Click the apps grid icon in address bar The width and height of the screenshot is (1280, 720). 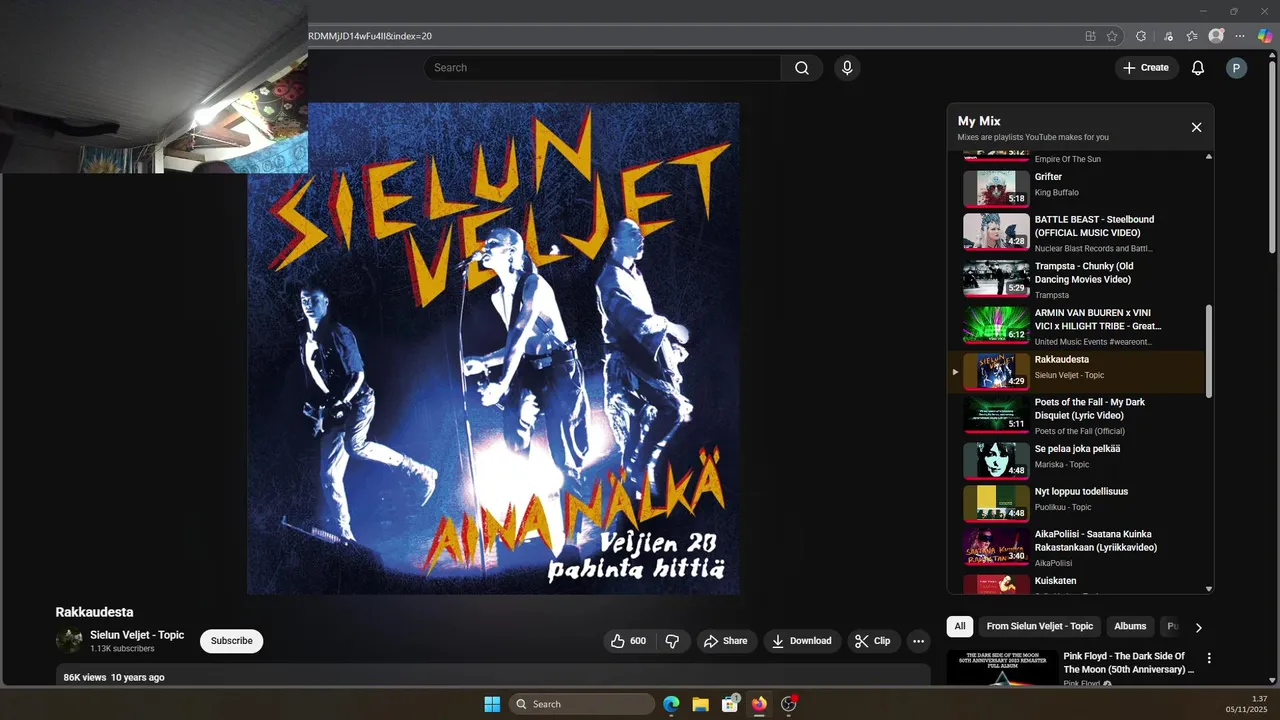pyautogui.click(x=1090, y=36)
